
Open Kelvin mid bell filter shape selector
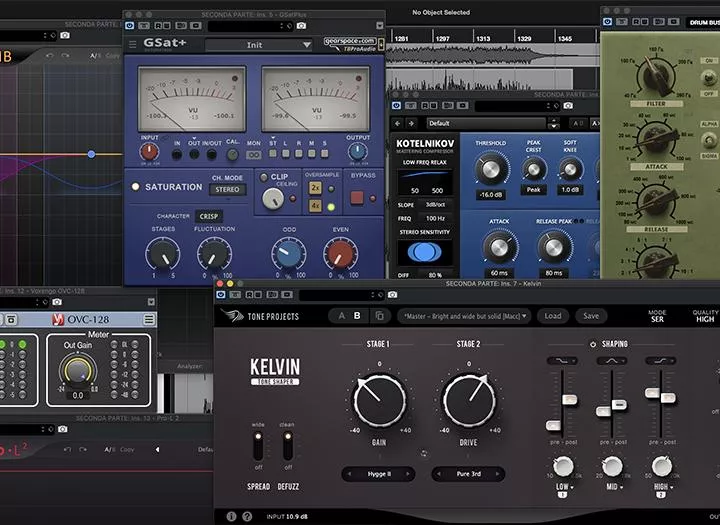point(612,361)
